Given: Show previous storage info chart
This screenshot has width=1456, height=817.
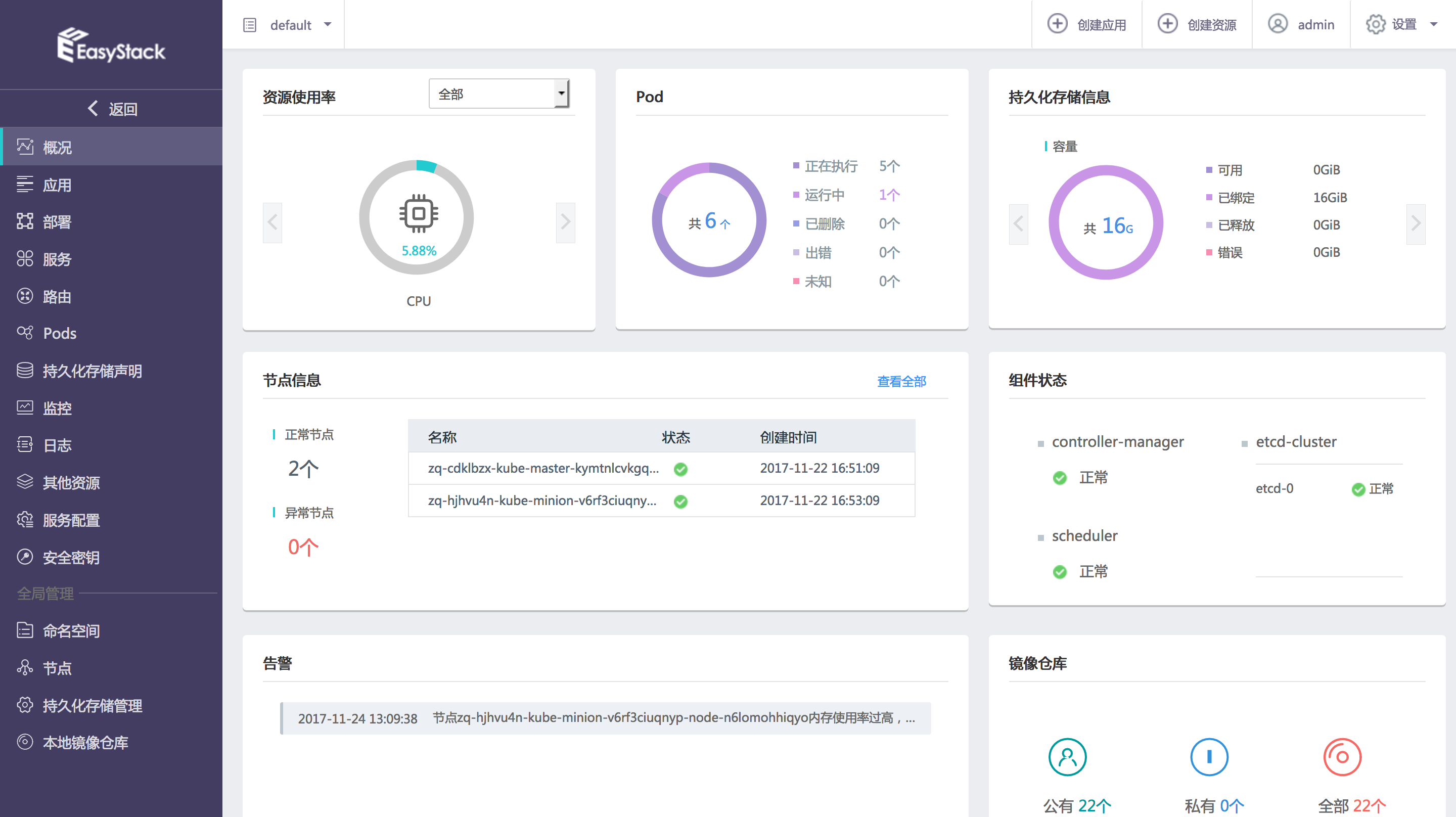Looking at the screenshot, I should point(1019,224).
